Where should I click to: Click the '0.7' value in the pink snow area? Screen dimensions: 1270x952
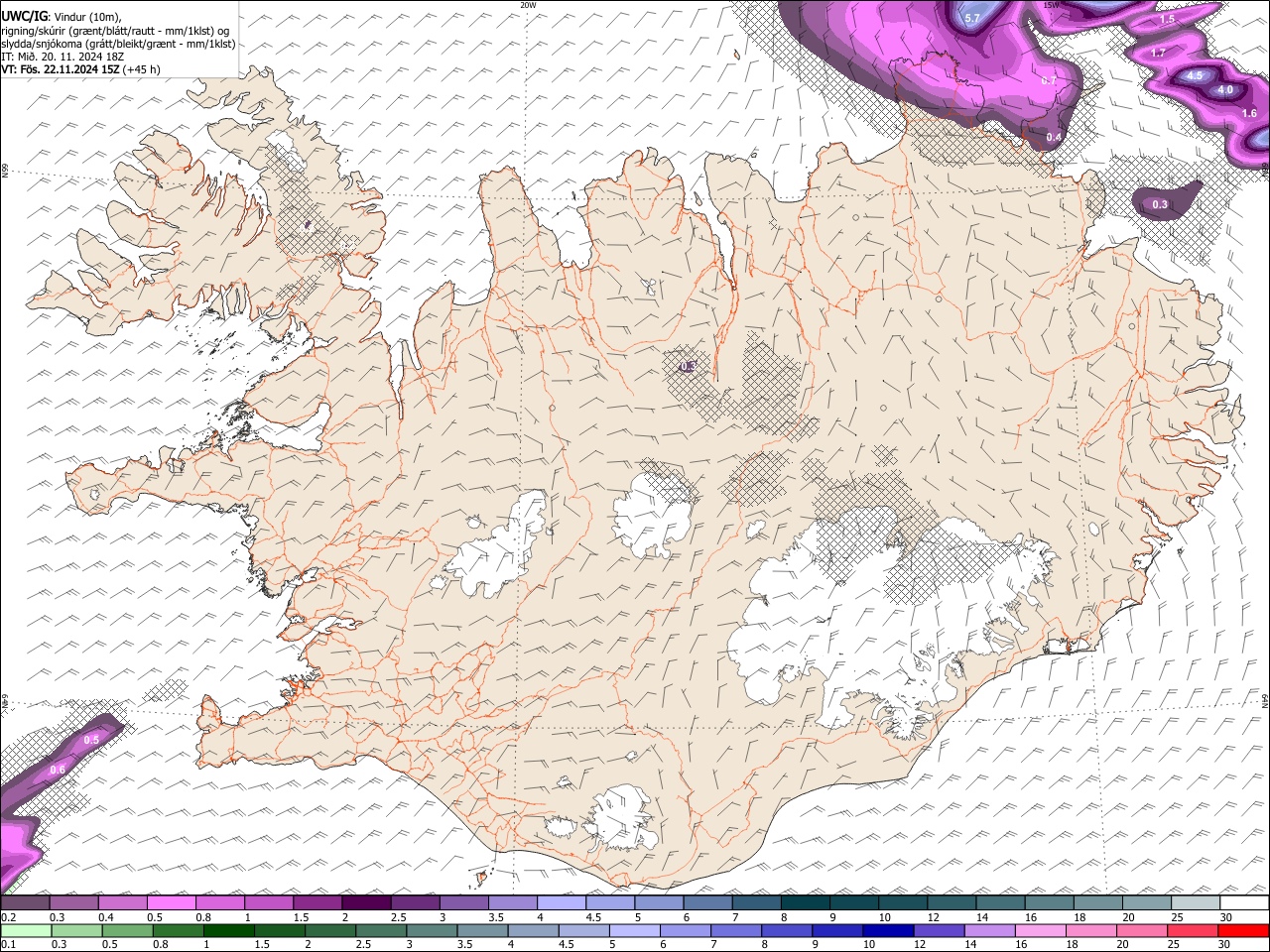tap(1049, 80)
